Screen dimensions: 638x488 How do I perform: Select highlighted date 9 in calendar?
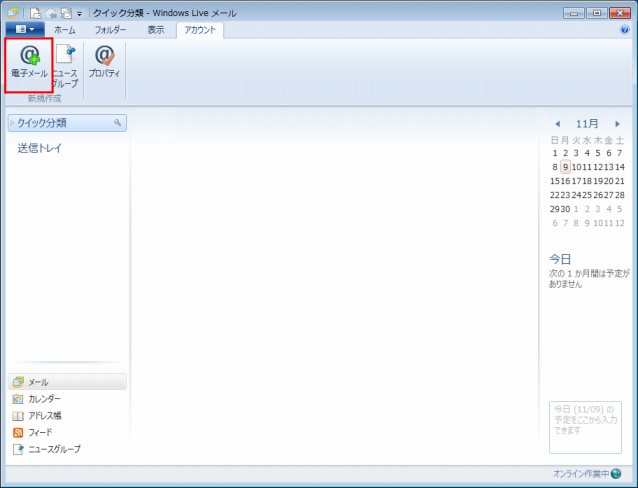[565, 167]
